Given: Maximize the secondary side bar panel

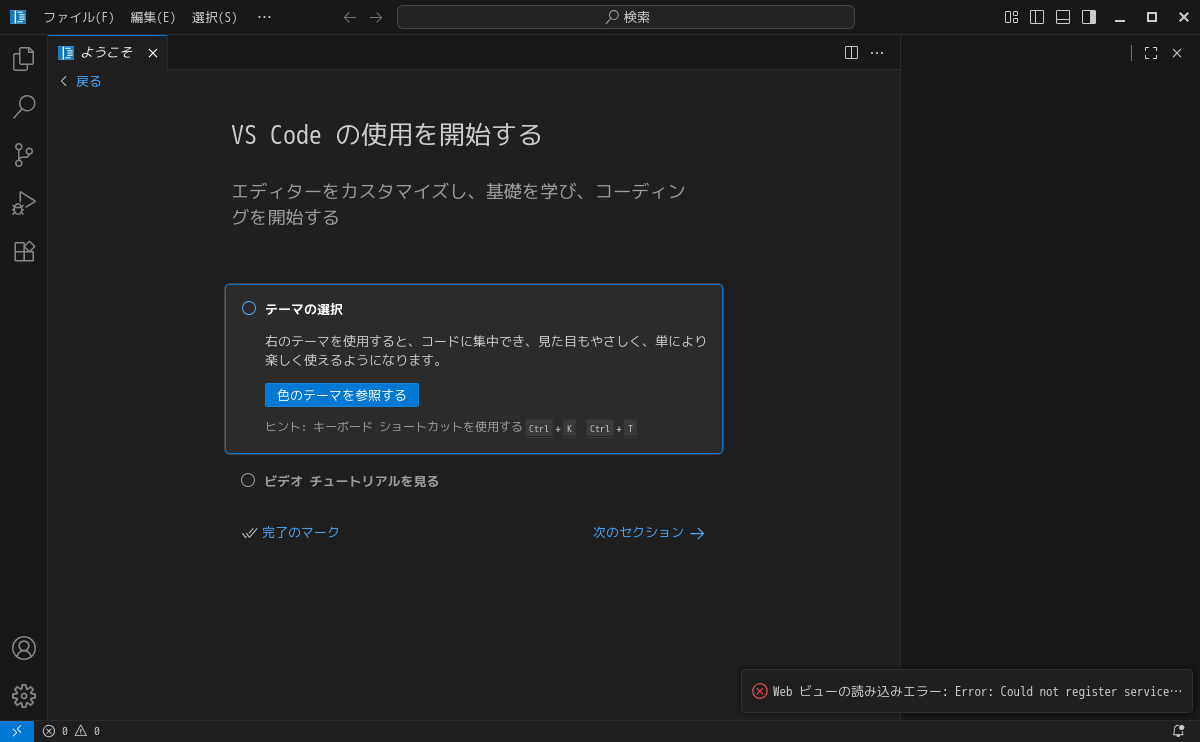Looking at the screenshot, I should click(1151, 53).
